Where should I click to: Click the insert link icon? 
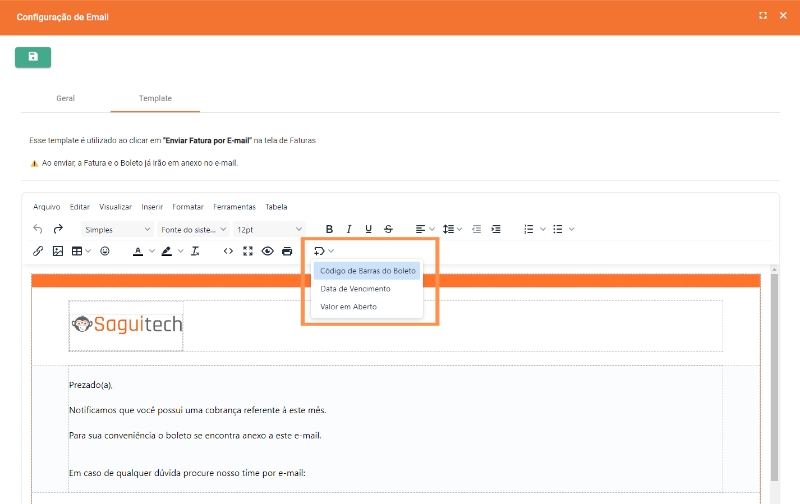pyautogui.click(x=38, y=251)
